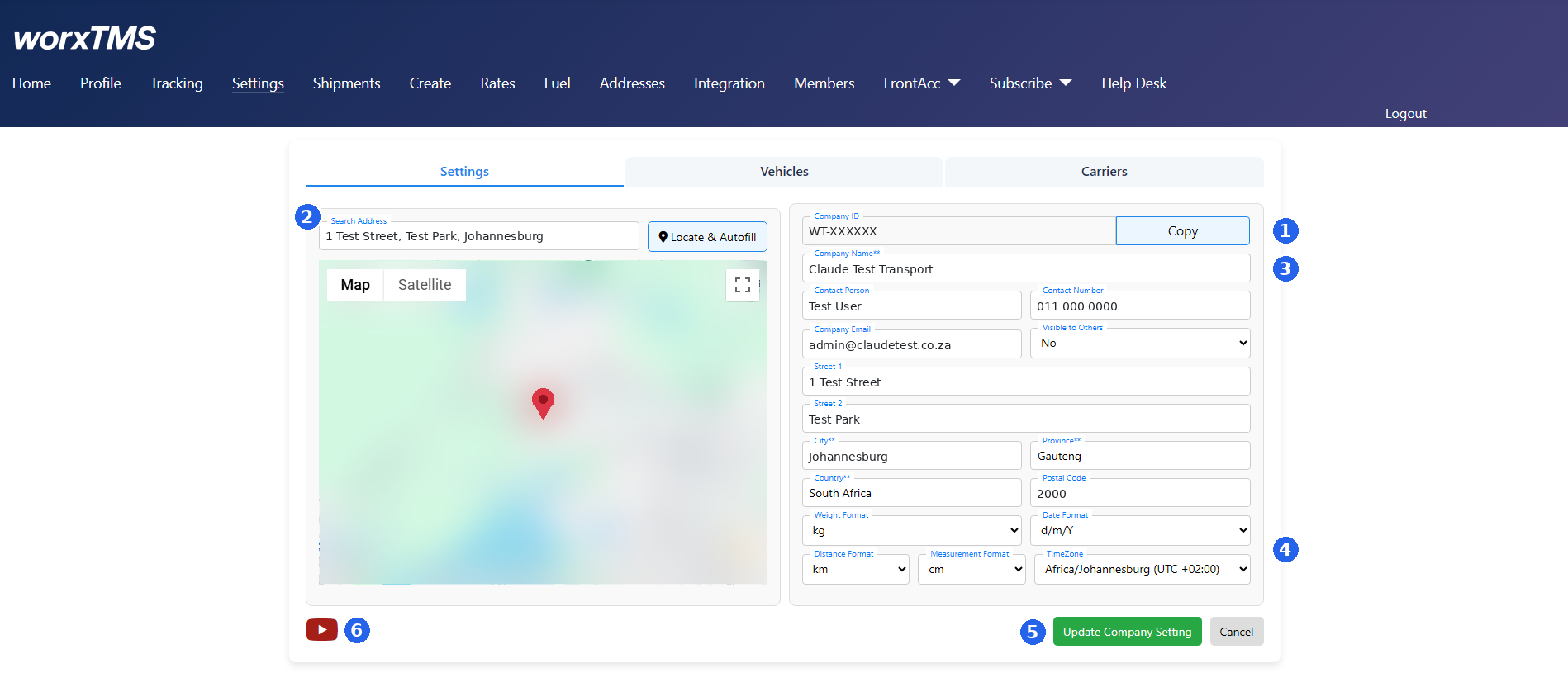Go to the Rates page
The image size is (1568, 673).
[x=497, y=83]
